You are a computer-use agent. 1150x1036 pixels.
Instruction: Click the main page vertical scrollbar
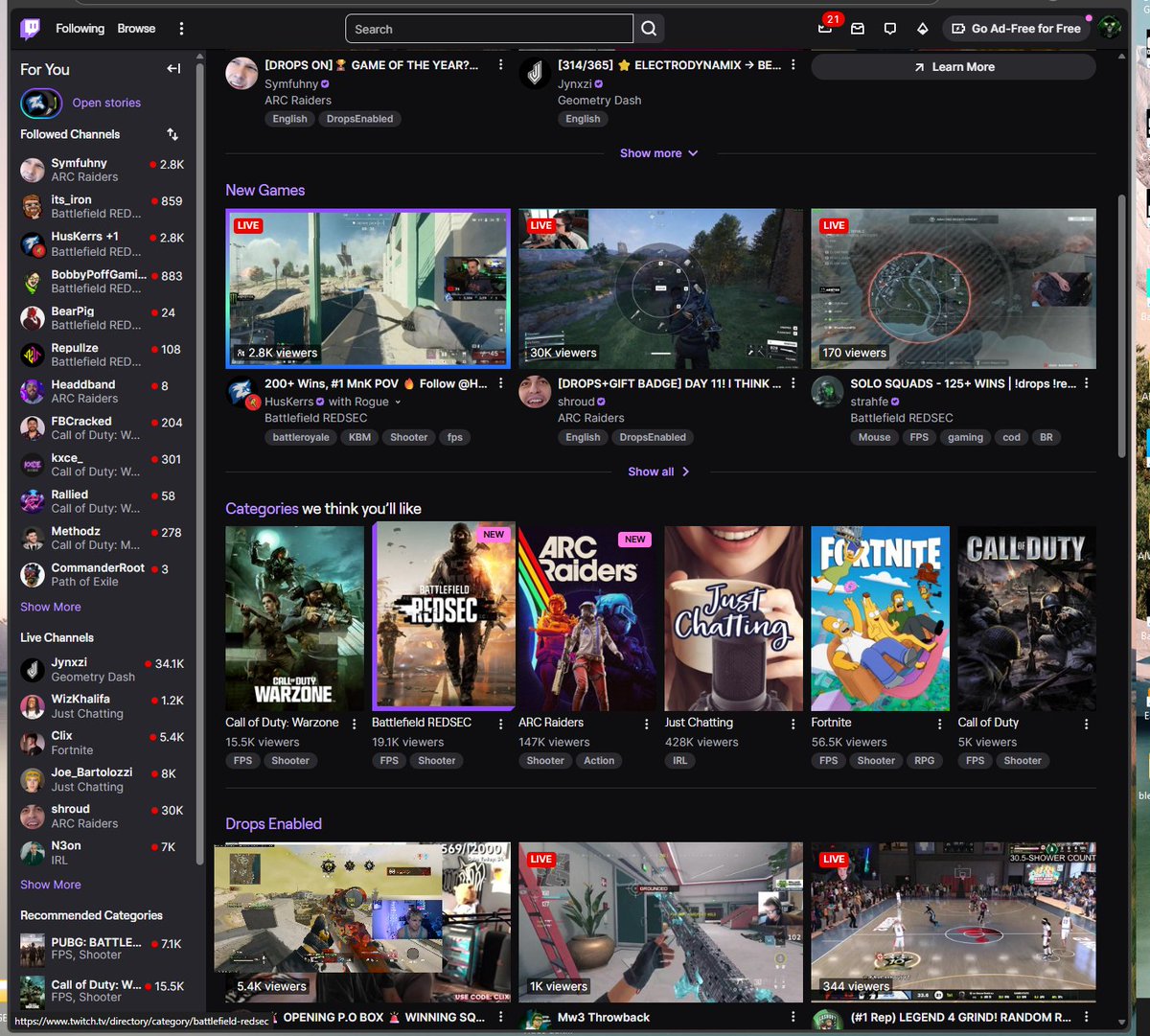pyautogui.click(x=1122, y=326)
